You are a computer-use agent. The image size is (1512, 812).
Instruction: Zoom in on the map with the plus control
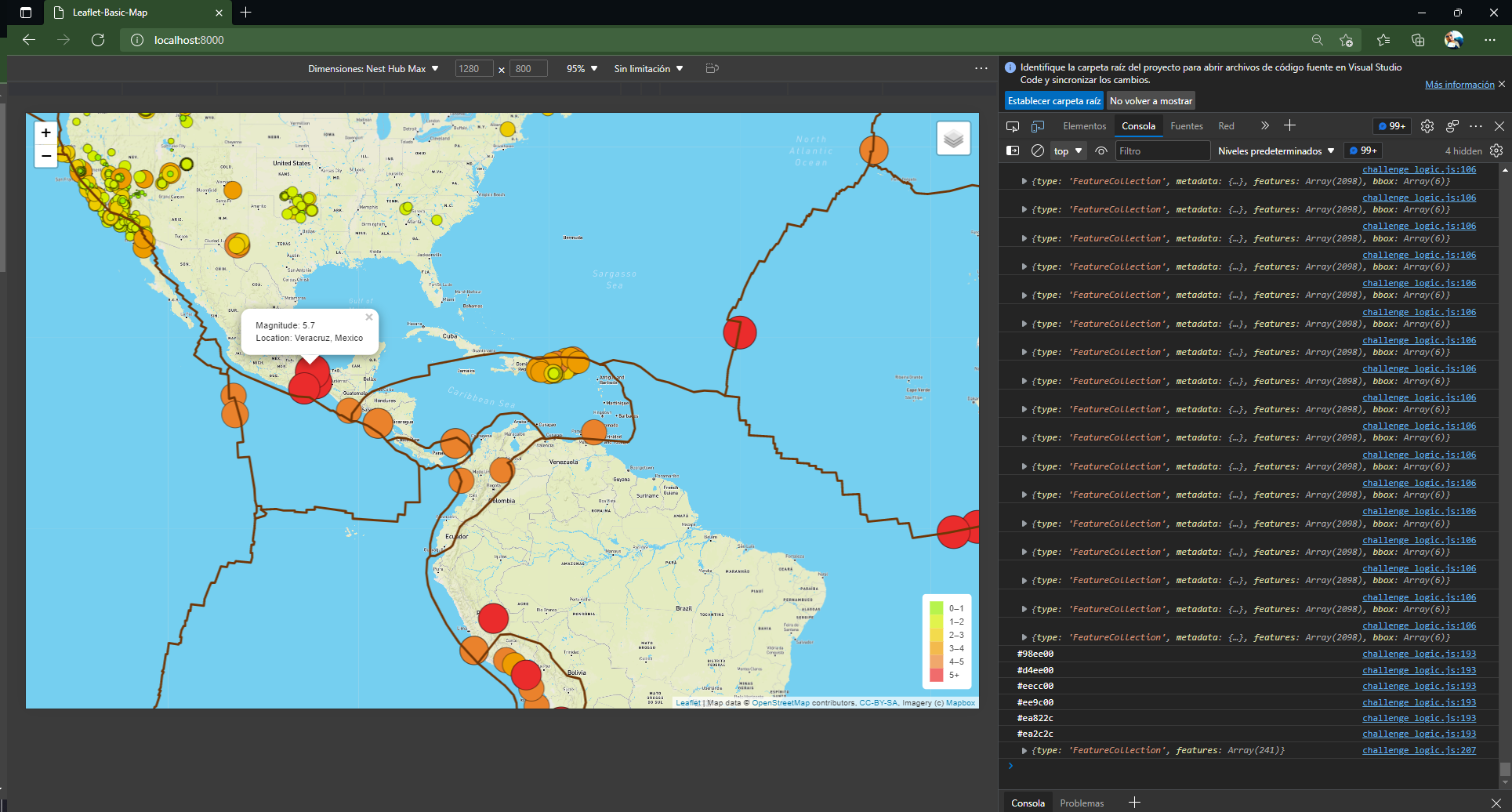(45, 132)
